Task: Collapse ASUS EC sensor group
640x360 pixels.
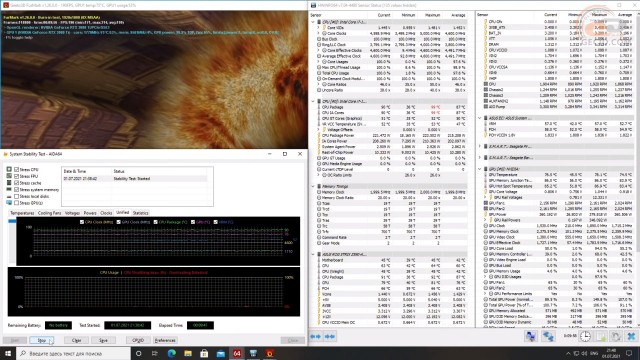Action: coord(480,118)
